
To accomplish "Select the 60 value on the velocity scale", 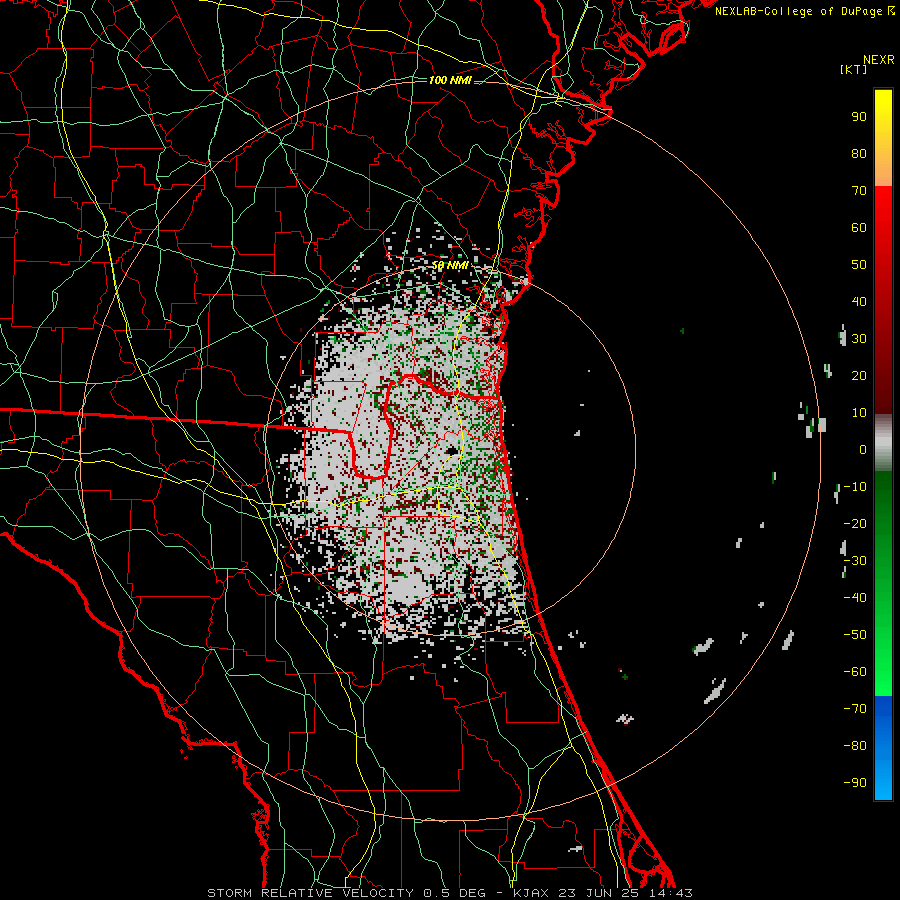I will 859,228.
